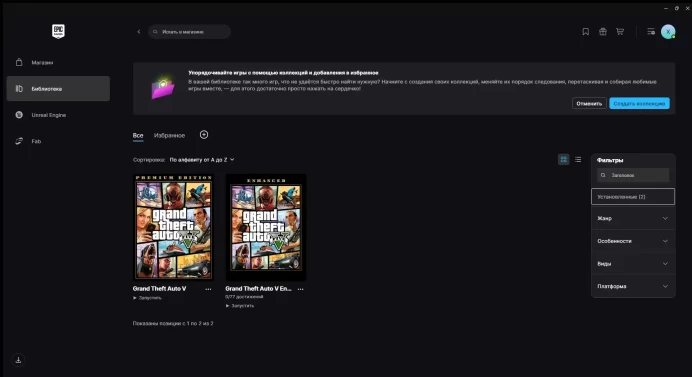Select the Избранное tab
Screen dimensions: 692x377
(x=169, y=136)
